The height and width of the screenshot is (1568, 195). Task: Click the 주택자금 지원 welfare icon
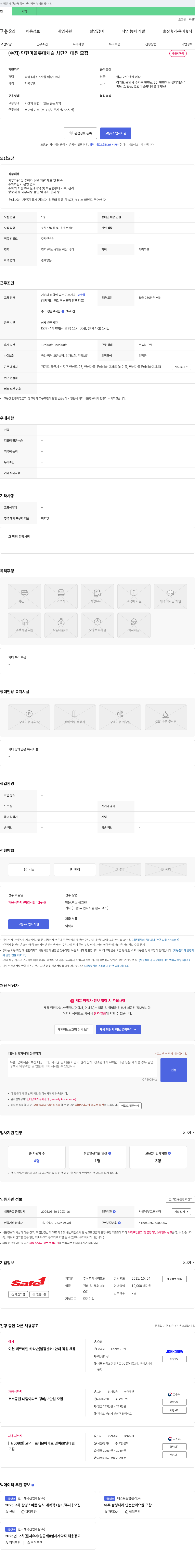click(x=25, y=625)
